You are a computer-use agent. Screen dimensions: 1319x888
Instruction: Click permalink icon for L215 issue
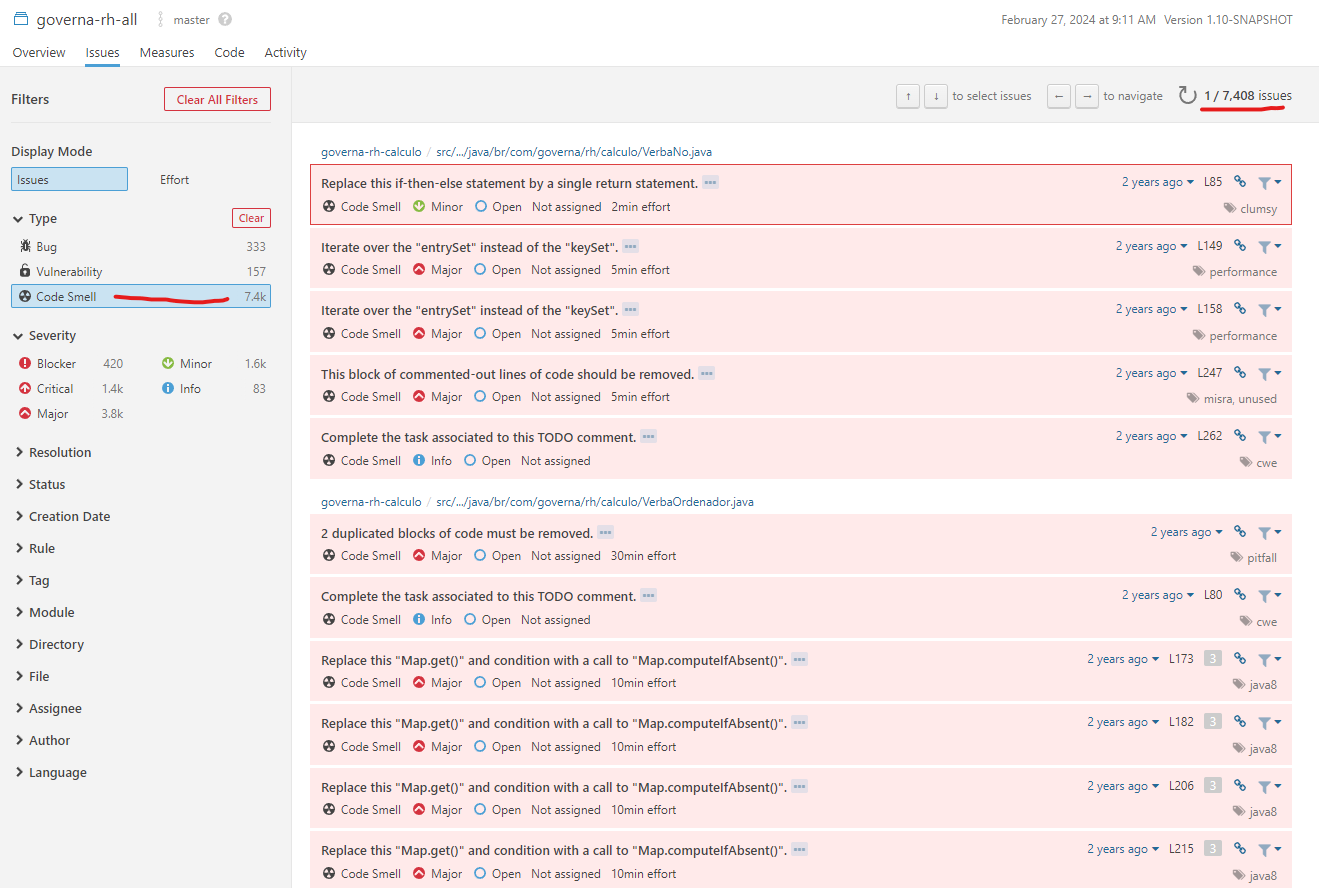click(1240, 848)
